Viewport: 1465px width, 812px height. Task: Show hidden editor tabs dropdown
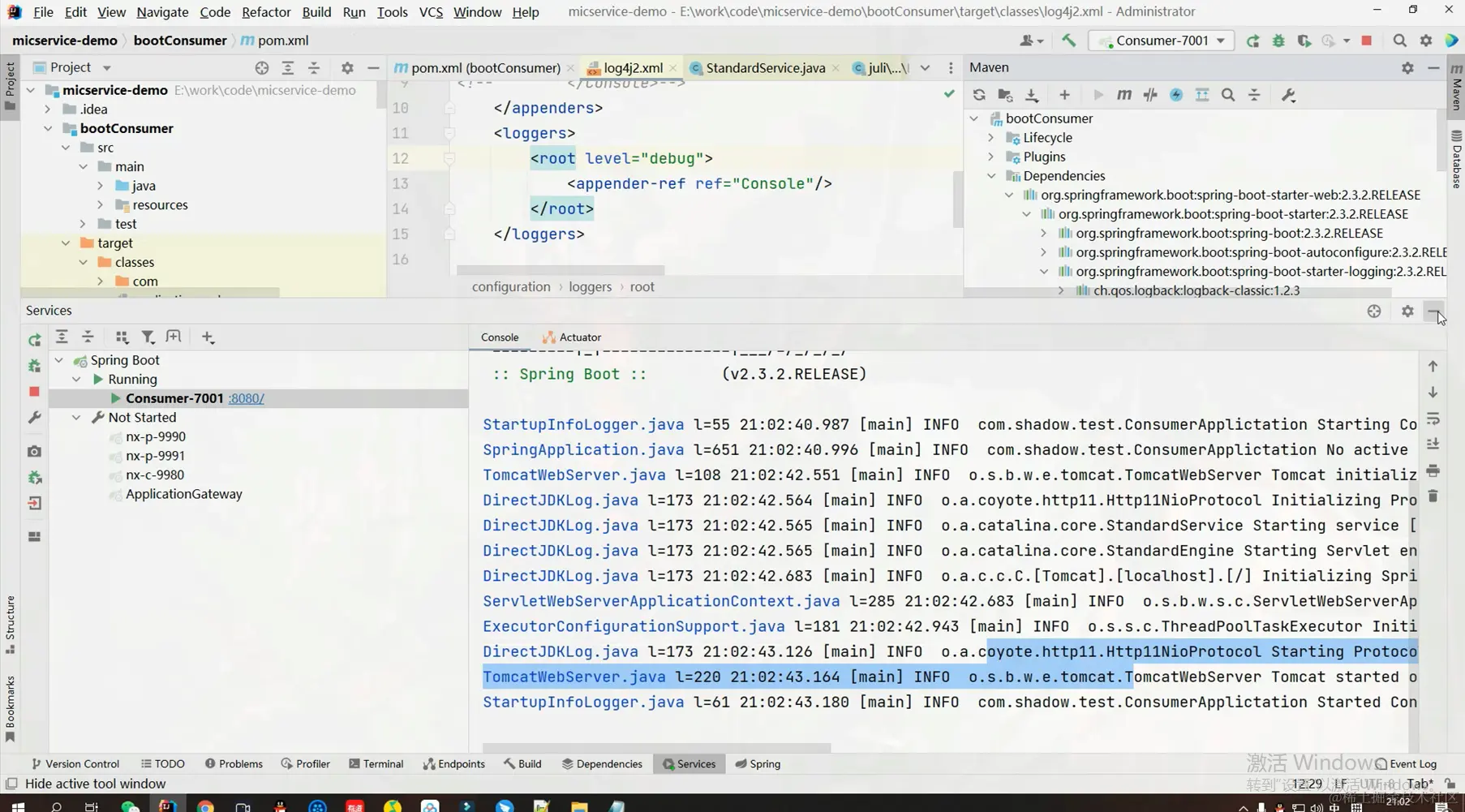pyautogui.click(x=925, y=68)
